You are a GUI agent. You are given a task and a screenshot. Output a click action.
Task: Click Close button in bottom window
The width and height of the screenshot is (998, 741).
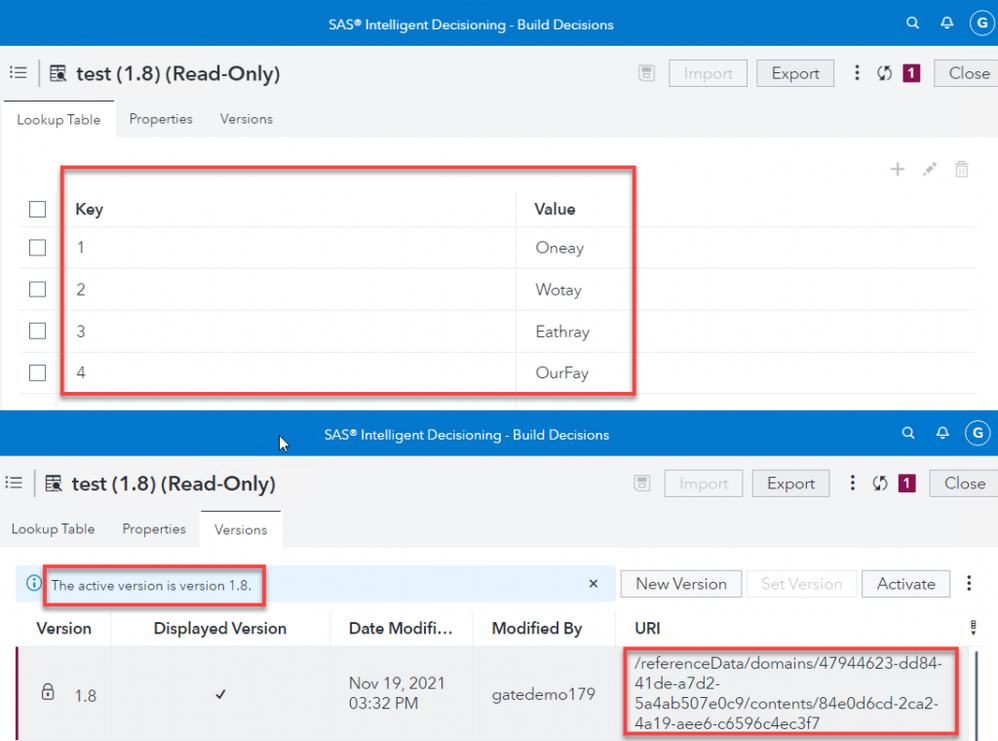pos(964,483)
